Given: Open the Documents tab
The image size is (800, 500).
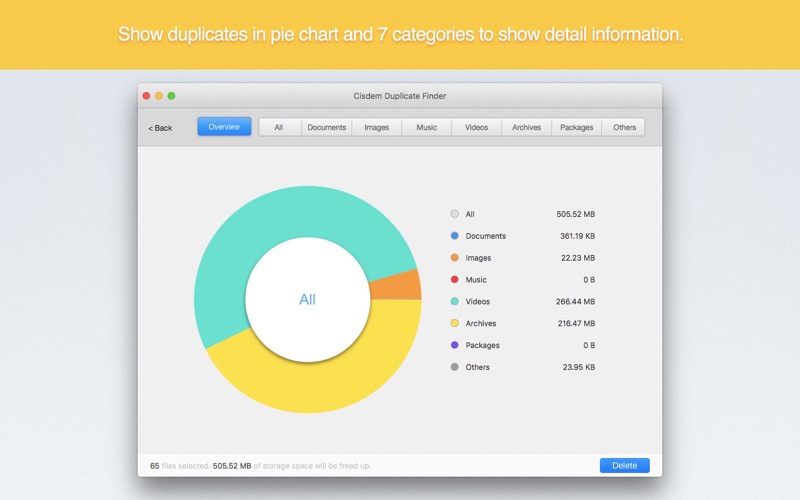Looking at the screenshot, I should (327, 128).
